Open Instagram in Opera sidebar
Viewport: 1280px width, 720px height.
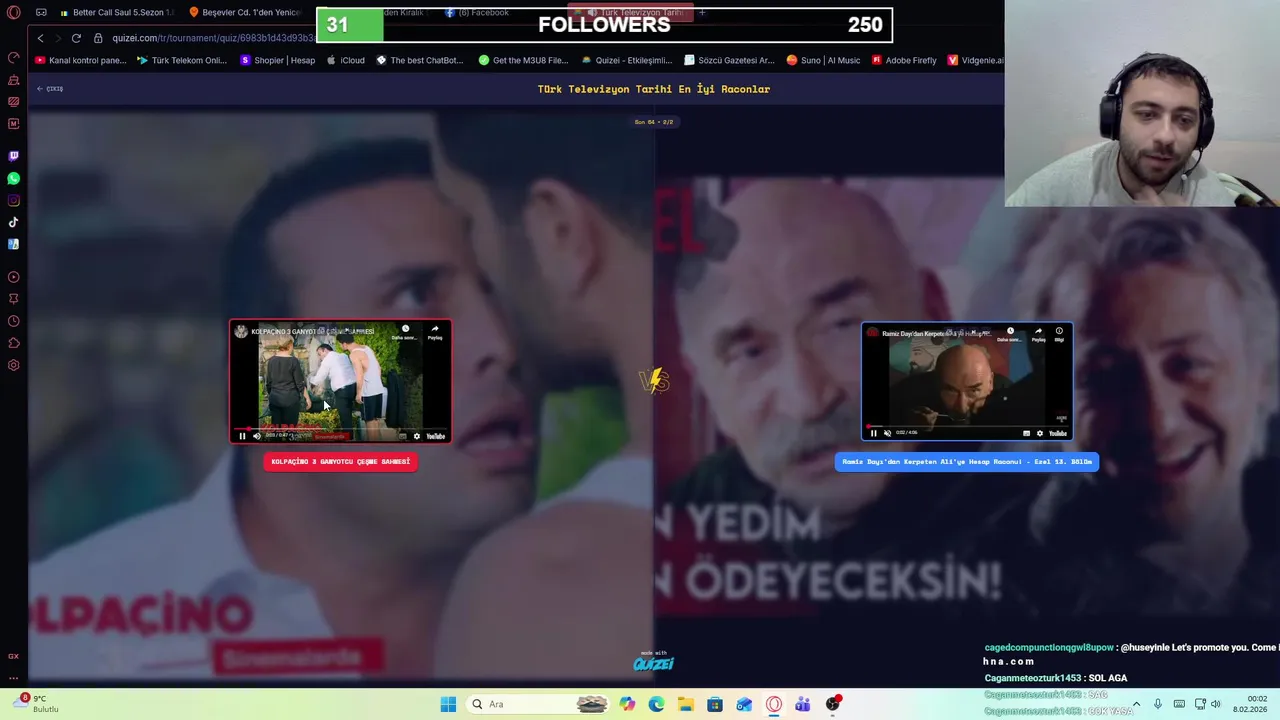[14, 200]
